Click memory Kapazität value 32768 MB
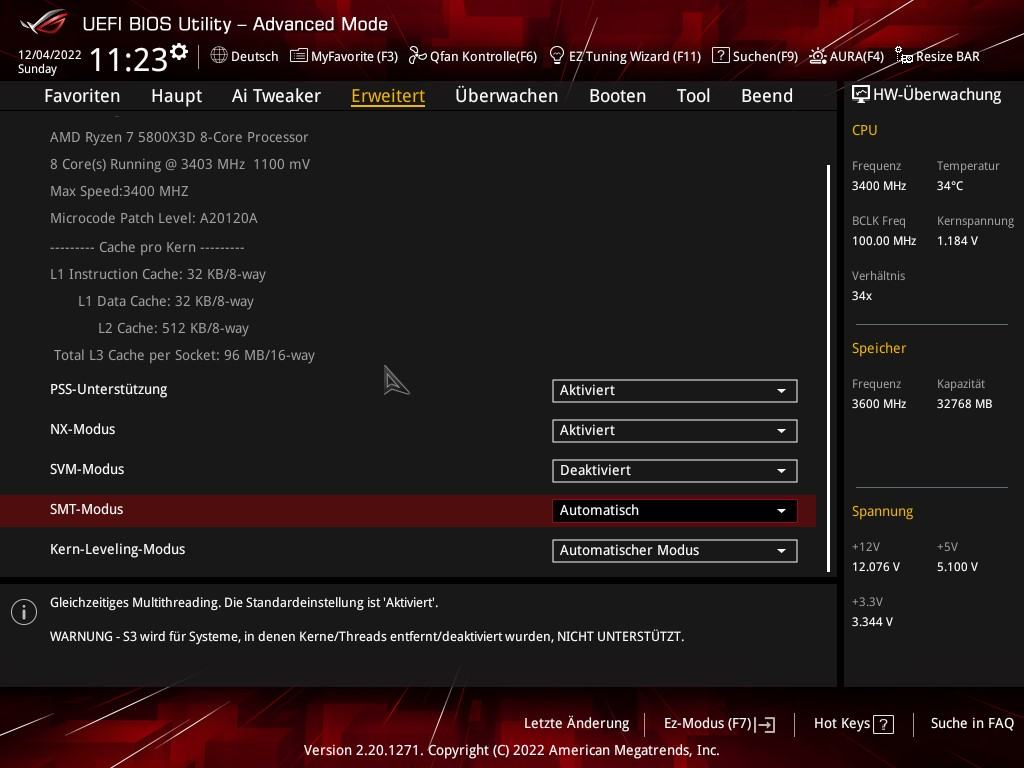 [965, 404]
